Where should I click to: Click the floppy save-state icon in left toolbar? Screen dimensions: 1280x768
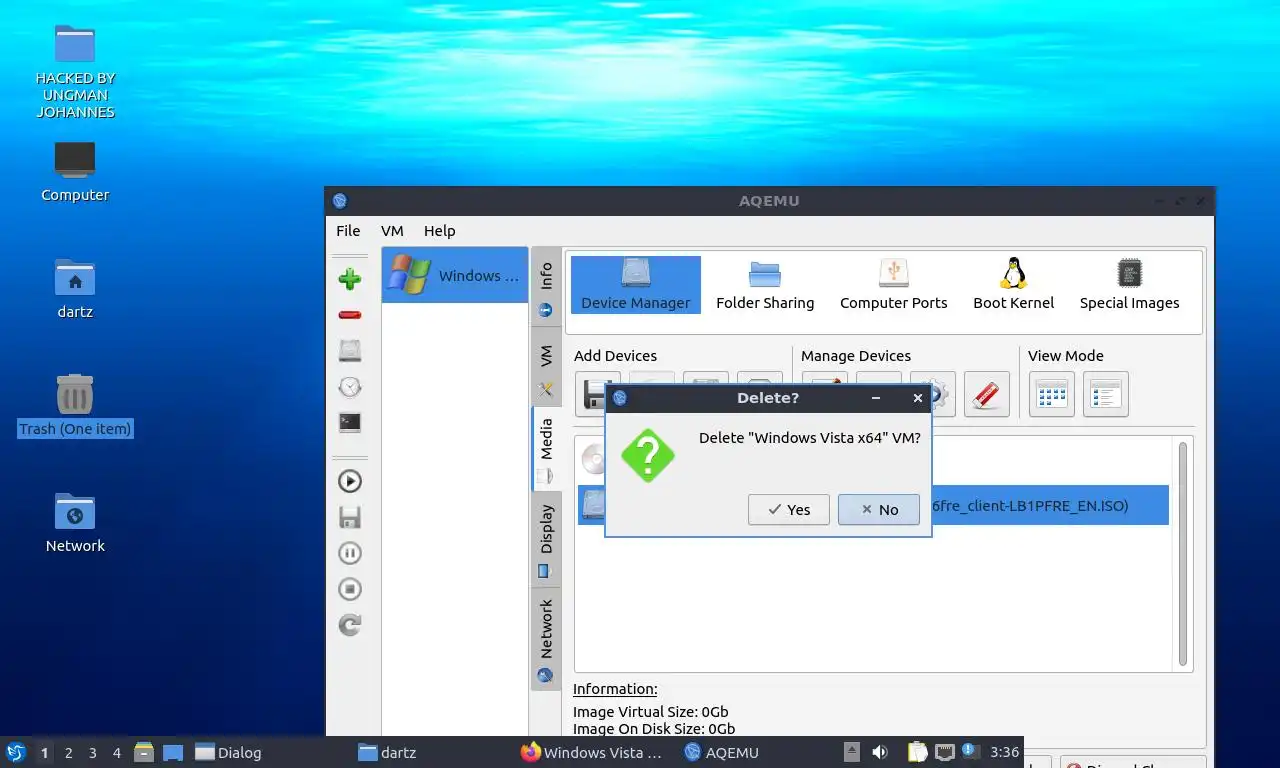coord(350,517)
